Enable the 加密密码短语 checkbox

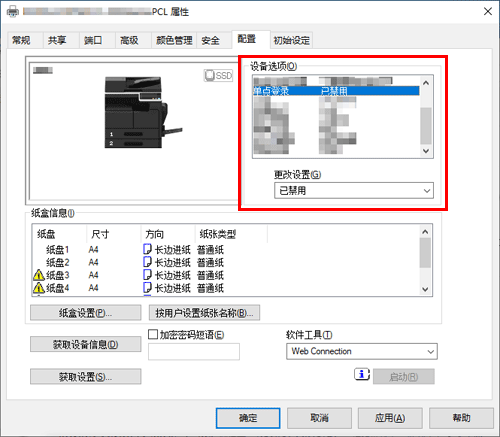click(x=153, y=334)
